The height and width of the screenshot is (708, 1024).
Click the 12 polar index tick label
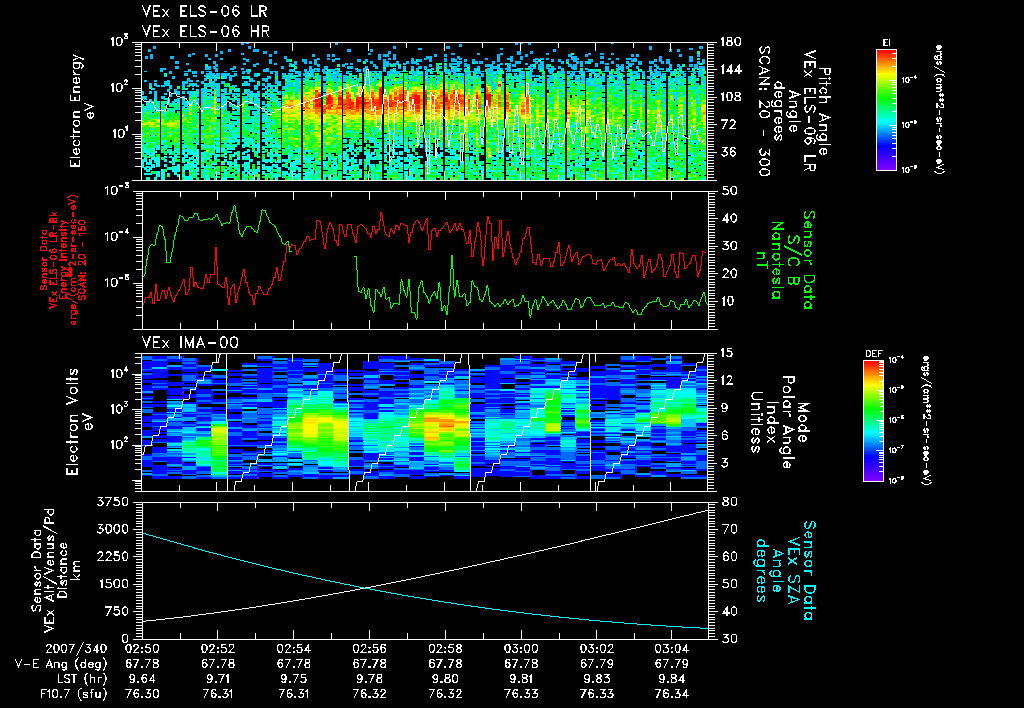coord(726,380)
